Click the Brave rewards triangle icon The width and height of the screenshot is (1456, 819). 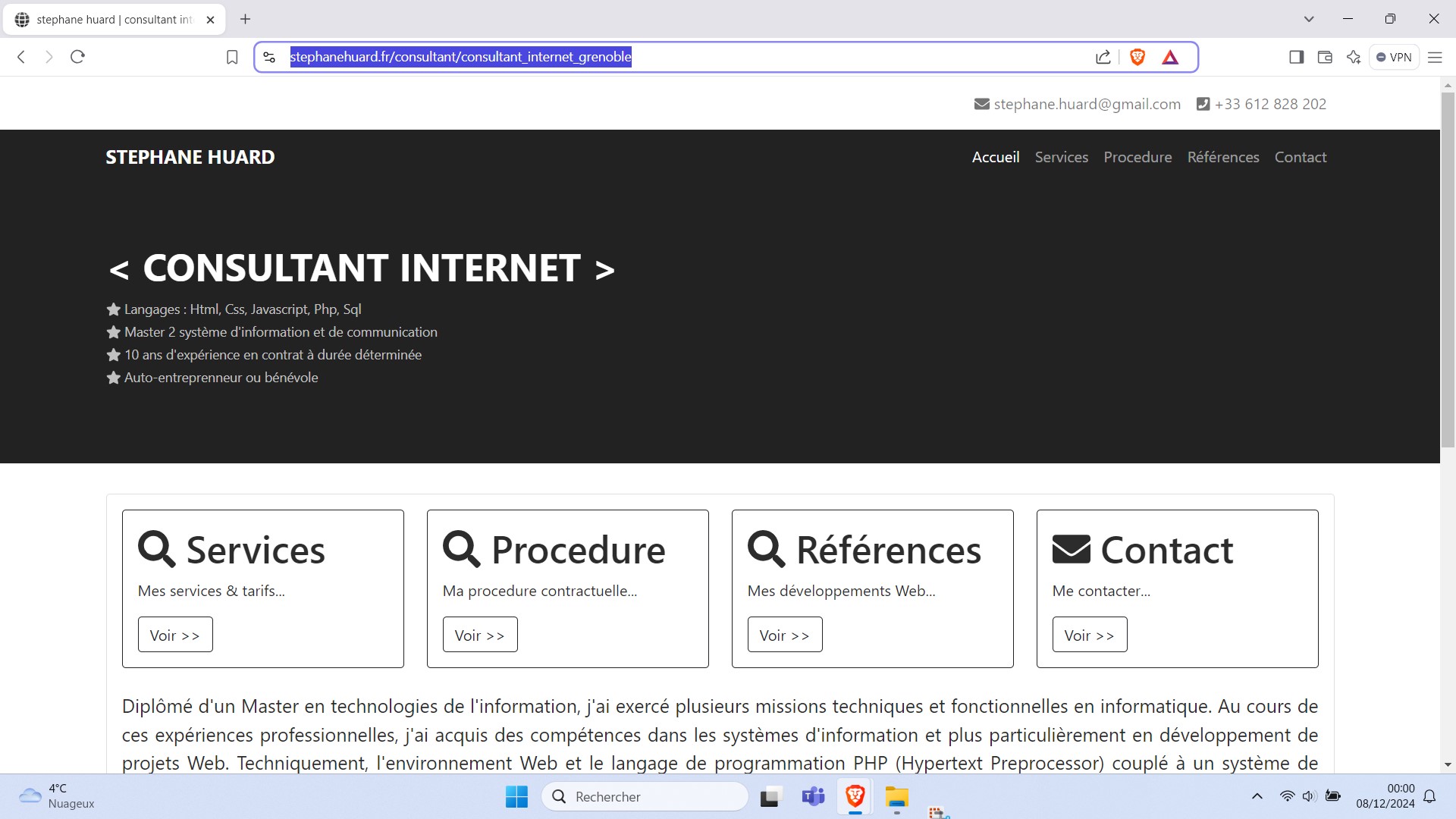(1170, 57)
